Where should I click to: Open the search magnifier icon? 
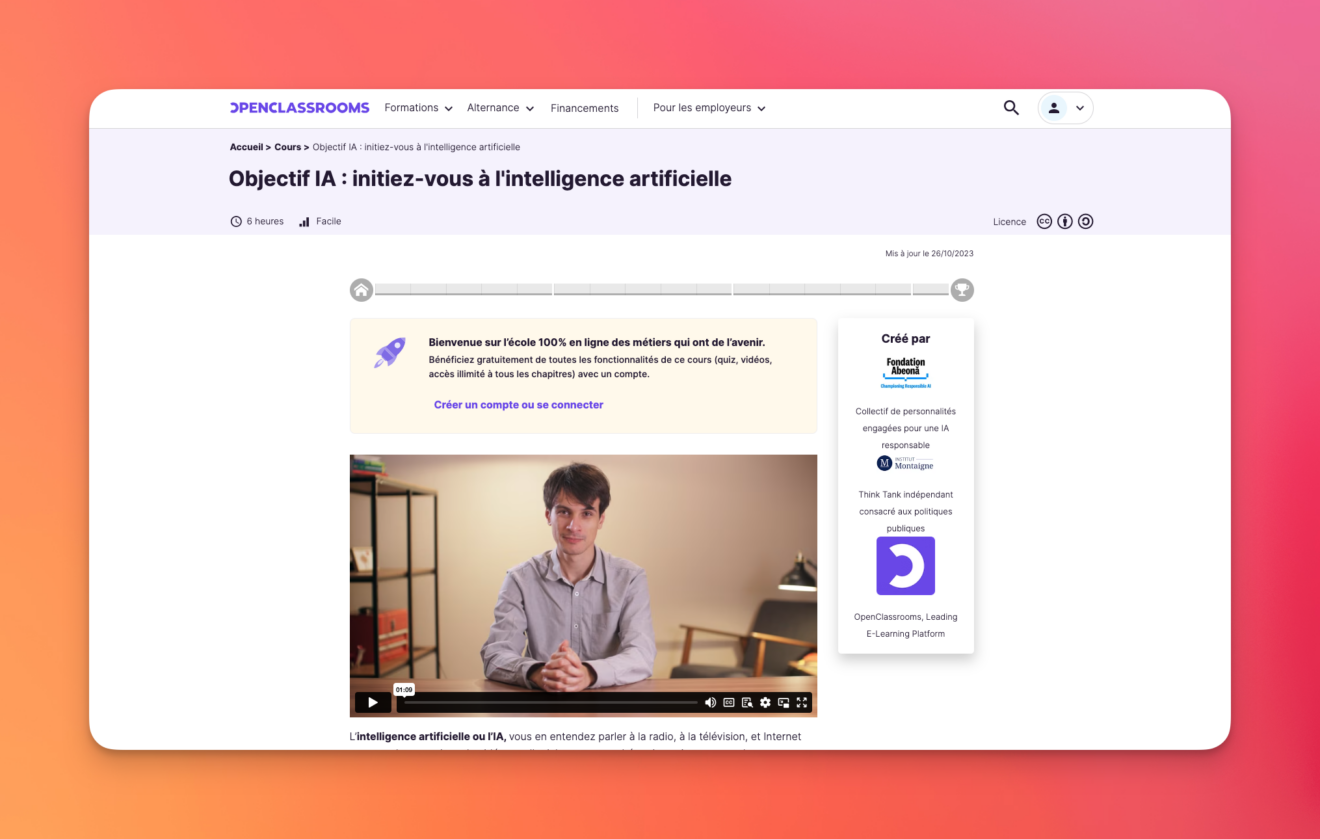tap(1011, 108)
